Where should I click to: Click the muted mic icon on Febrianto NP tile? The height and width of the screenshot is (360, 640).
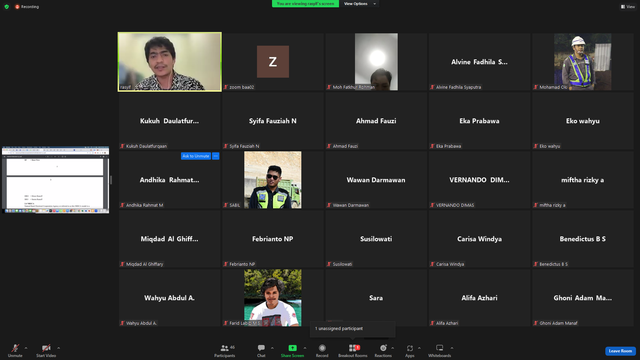225,264
